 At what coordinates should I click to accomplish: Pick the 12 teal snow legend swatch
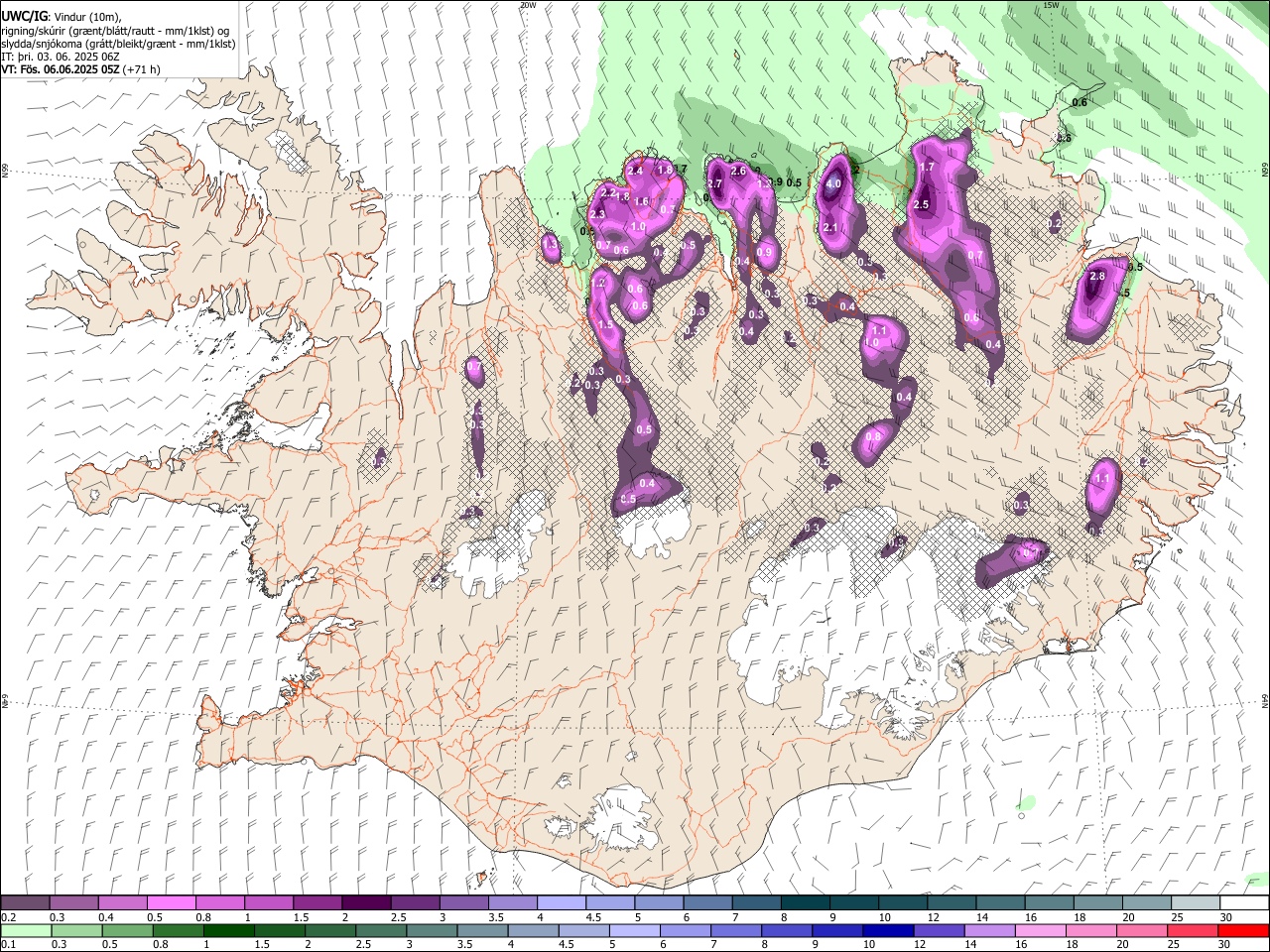pyautogui.click(x=952, y=903)
